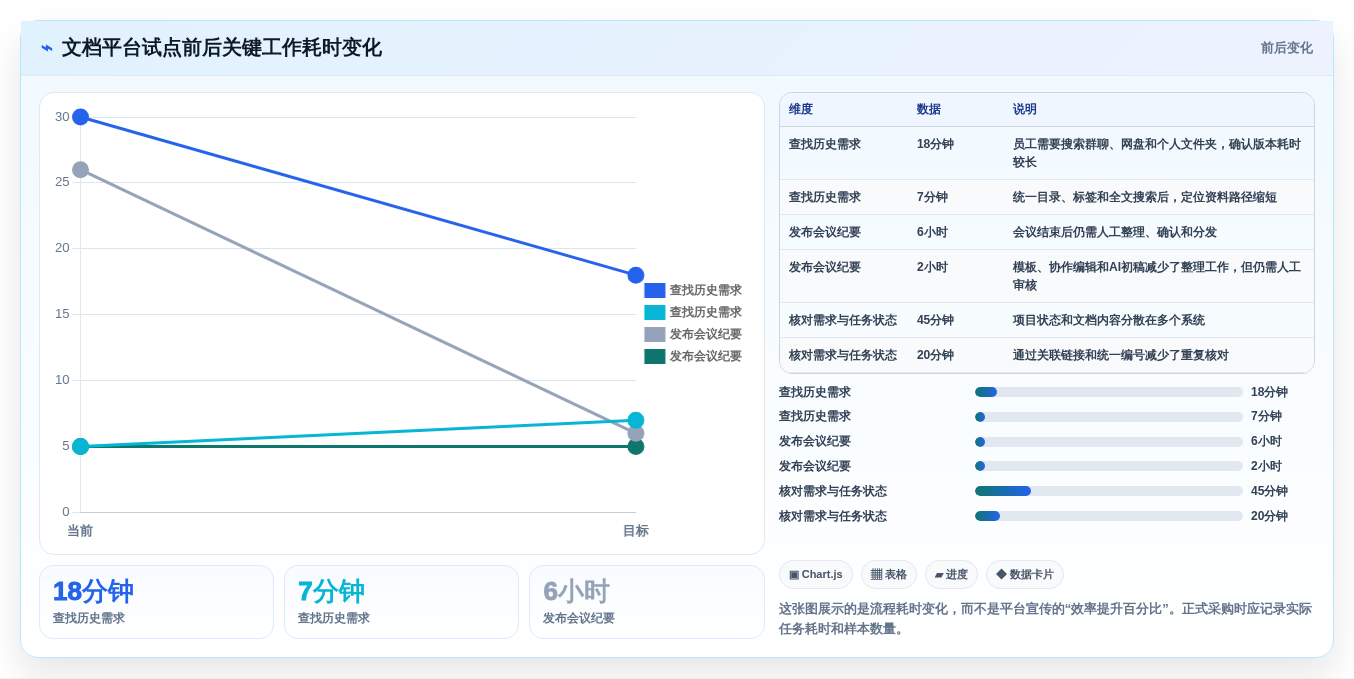Click the y-axis tick label 15
This screenshot has height=679, width=1354.
pos(62,314)
